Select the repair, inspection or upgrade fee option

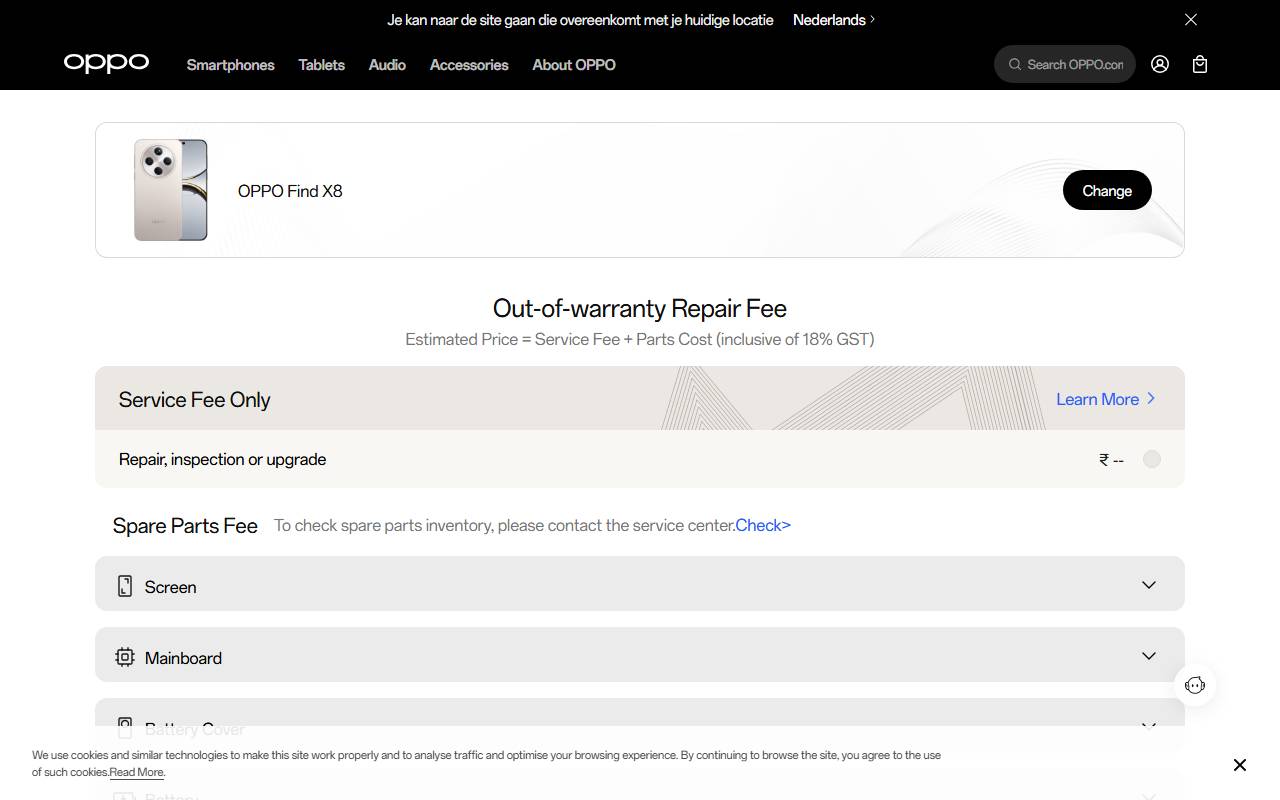1151,459
